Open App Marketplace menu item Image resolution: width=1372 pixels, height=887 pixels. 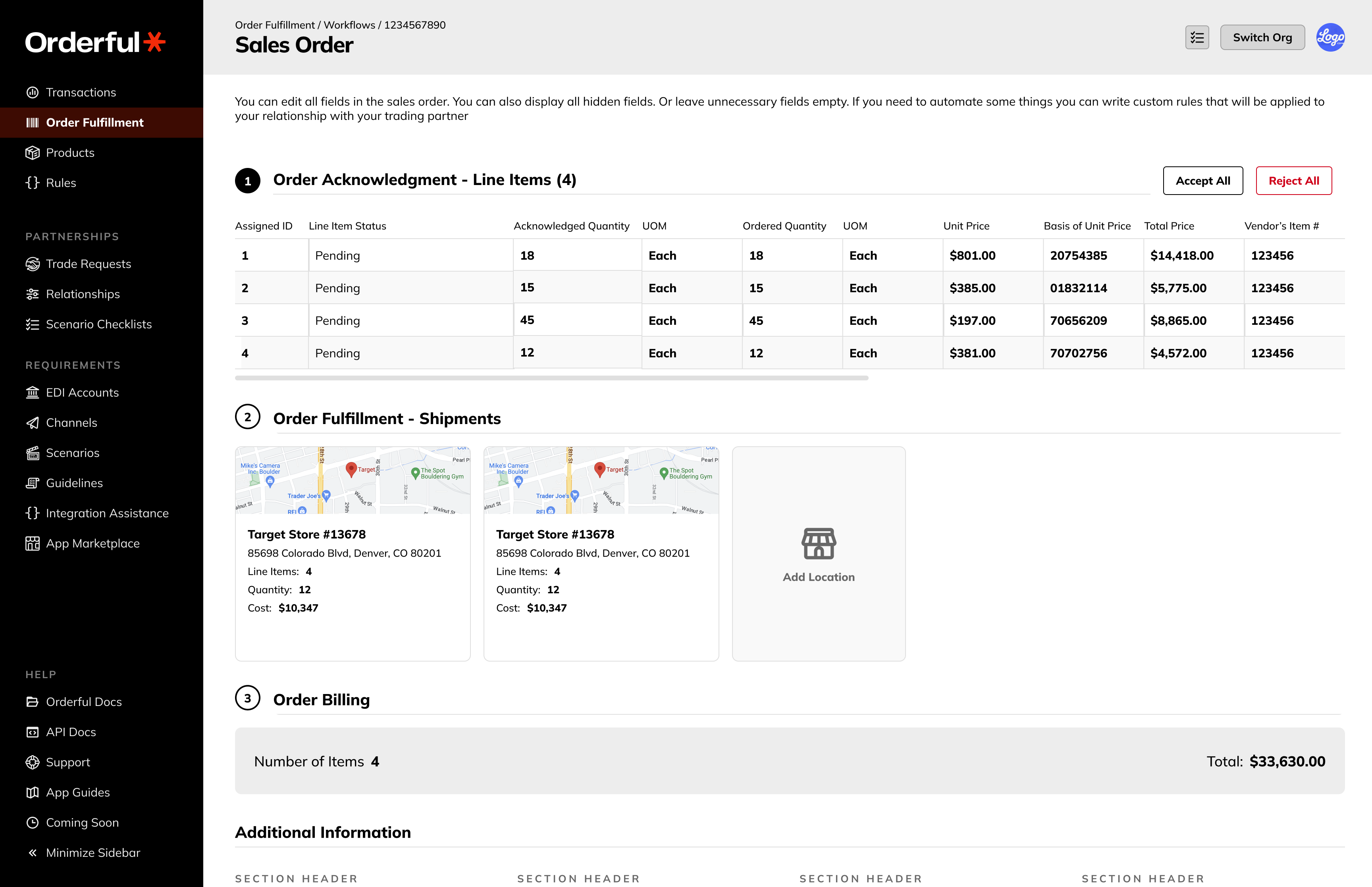101,544
